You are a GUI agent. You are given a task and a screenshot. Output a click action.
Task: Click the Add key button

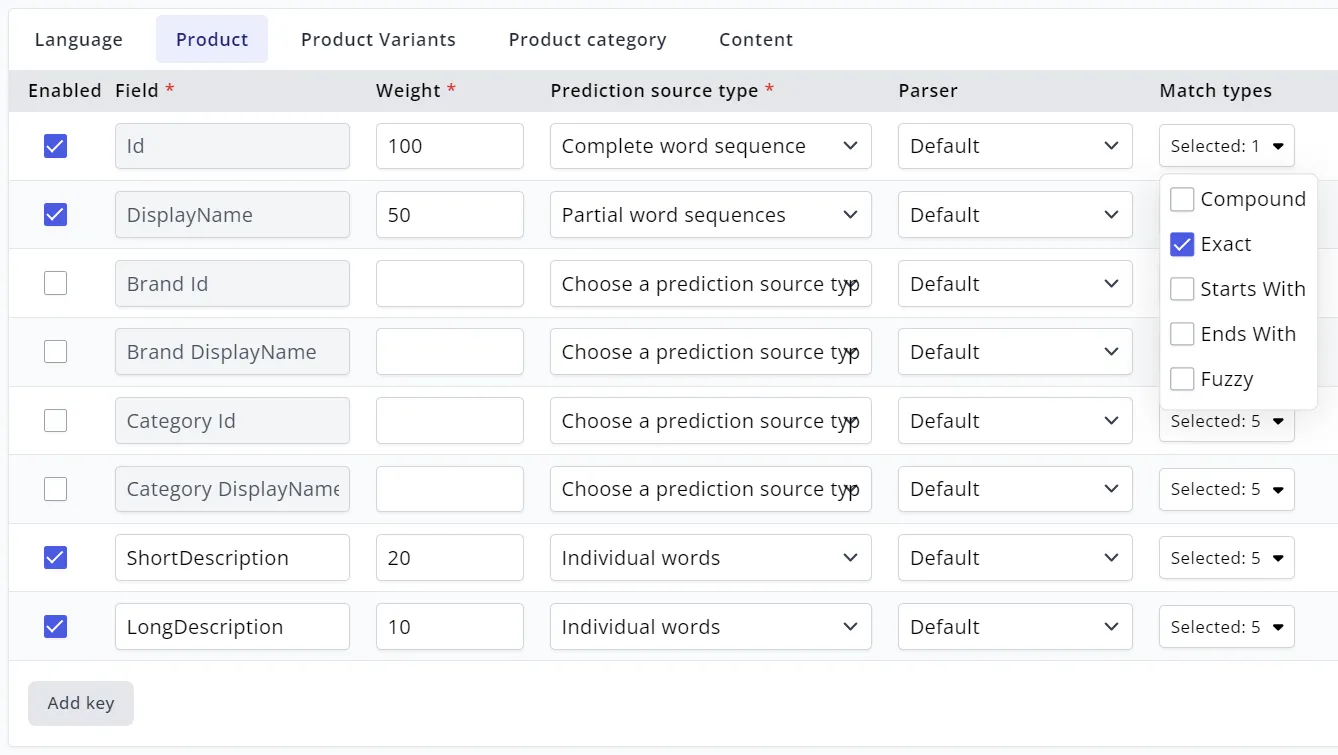pos(80,703)
